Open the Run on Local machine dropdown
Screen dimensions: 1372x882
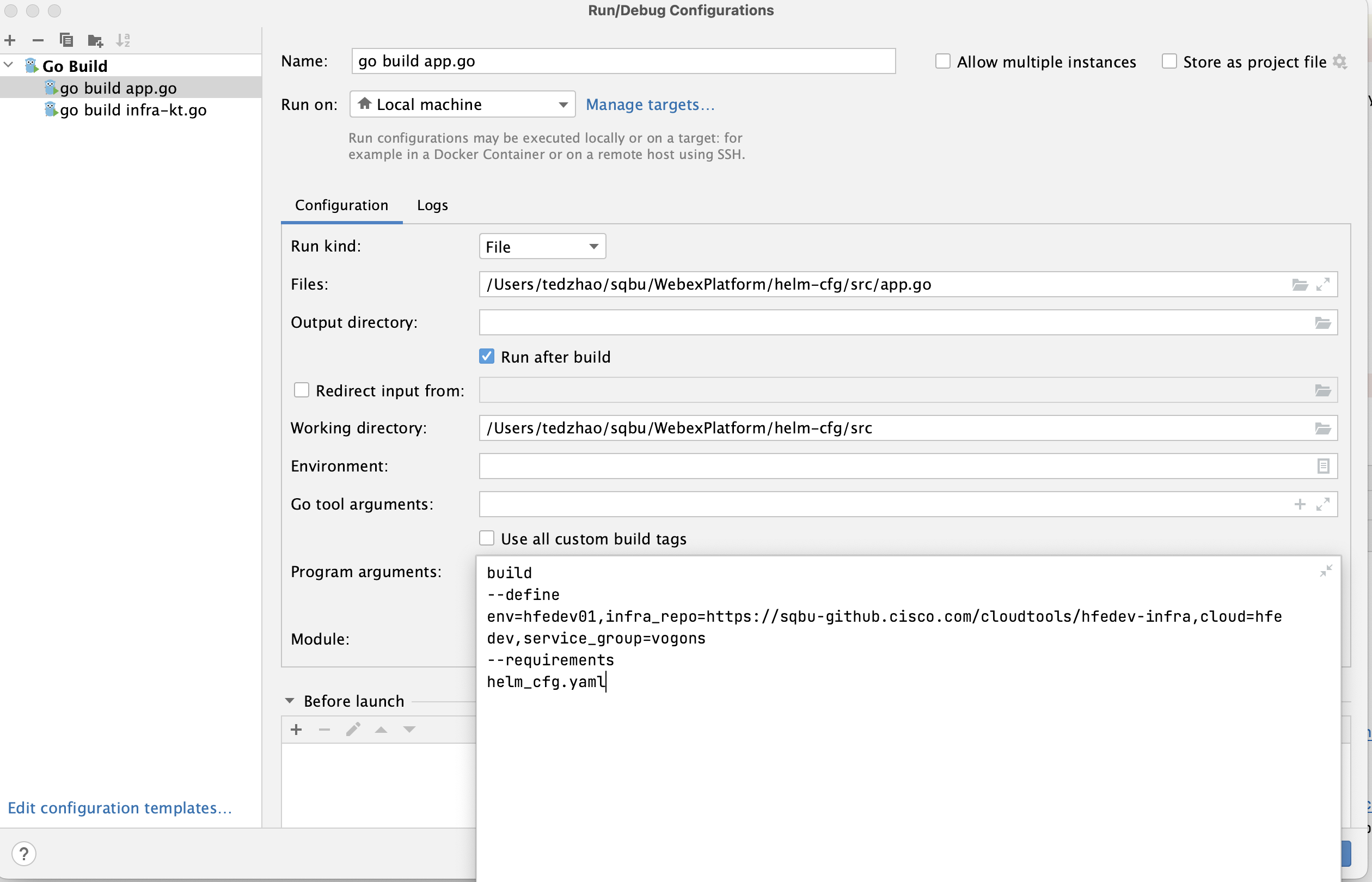462,104
